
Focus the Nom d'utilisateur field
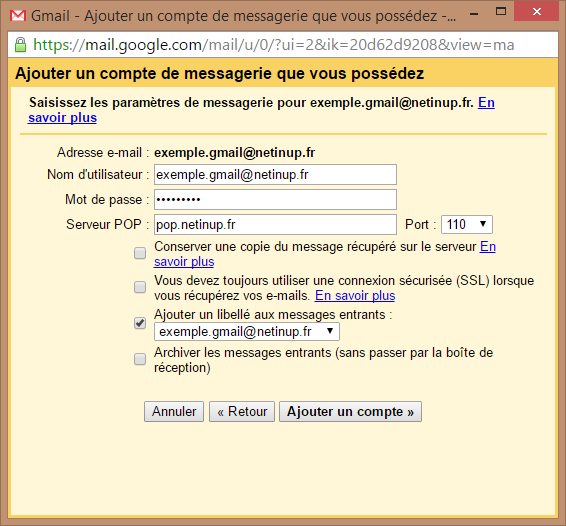click(275, 175)
